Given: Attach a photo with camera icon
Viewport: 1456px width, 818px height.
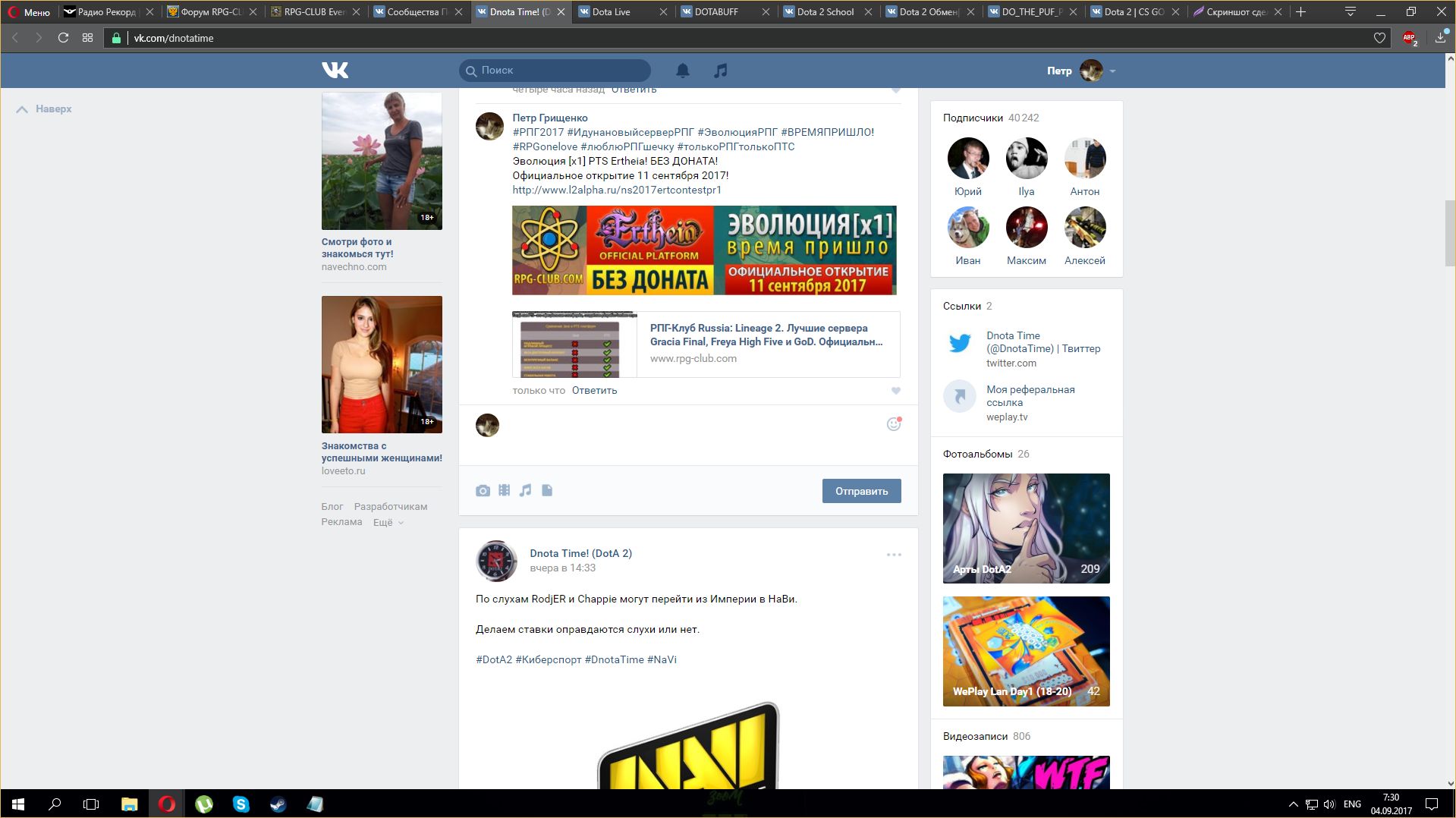Looking at the screenshot, I should [x=483, y=491].
